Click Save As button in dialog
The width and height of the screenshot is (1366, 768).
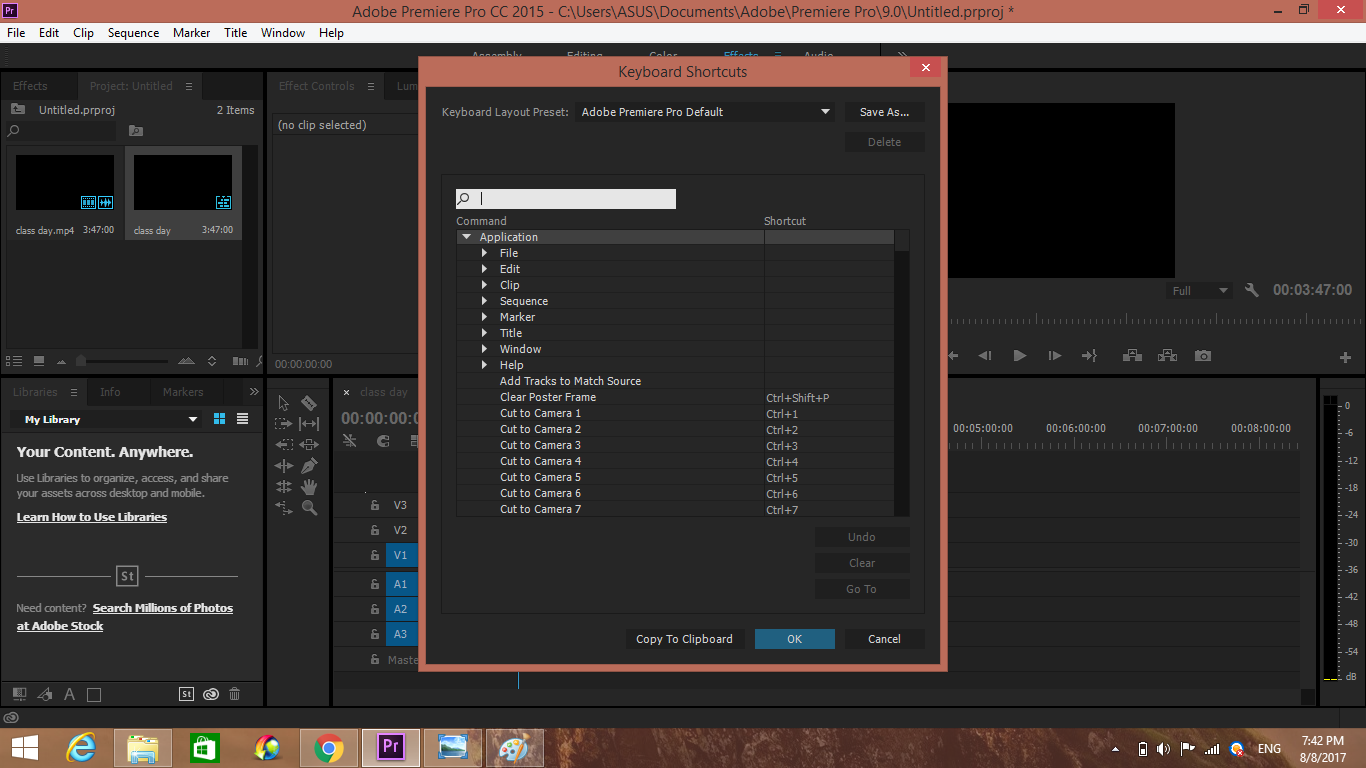[x=885, y=112]
